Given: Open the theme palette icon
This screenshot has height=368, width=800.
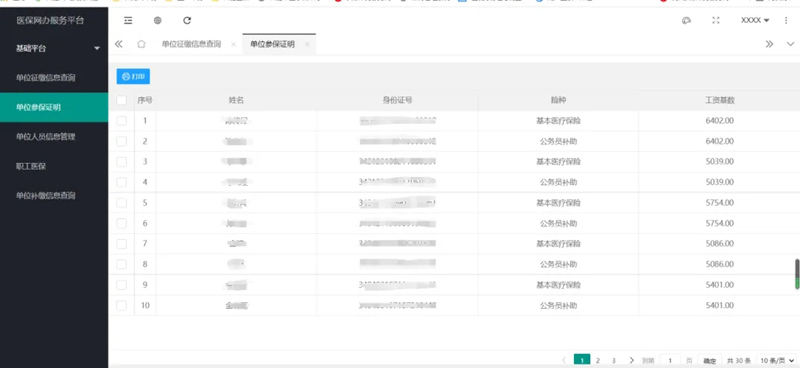Looking at the screenshot, I should pyautogui.click(x=686, y=20).
